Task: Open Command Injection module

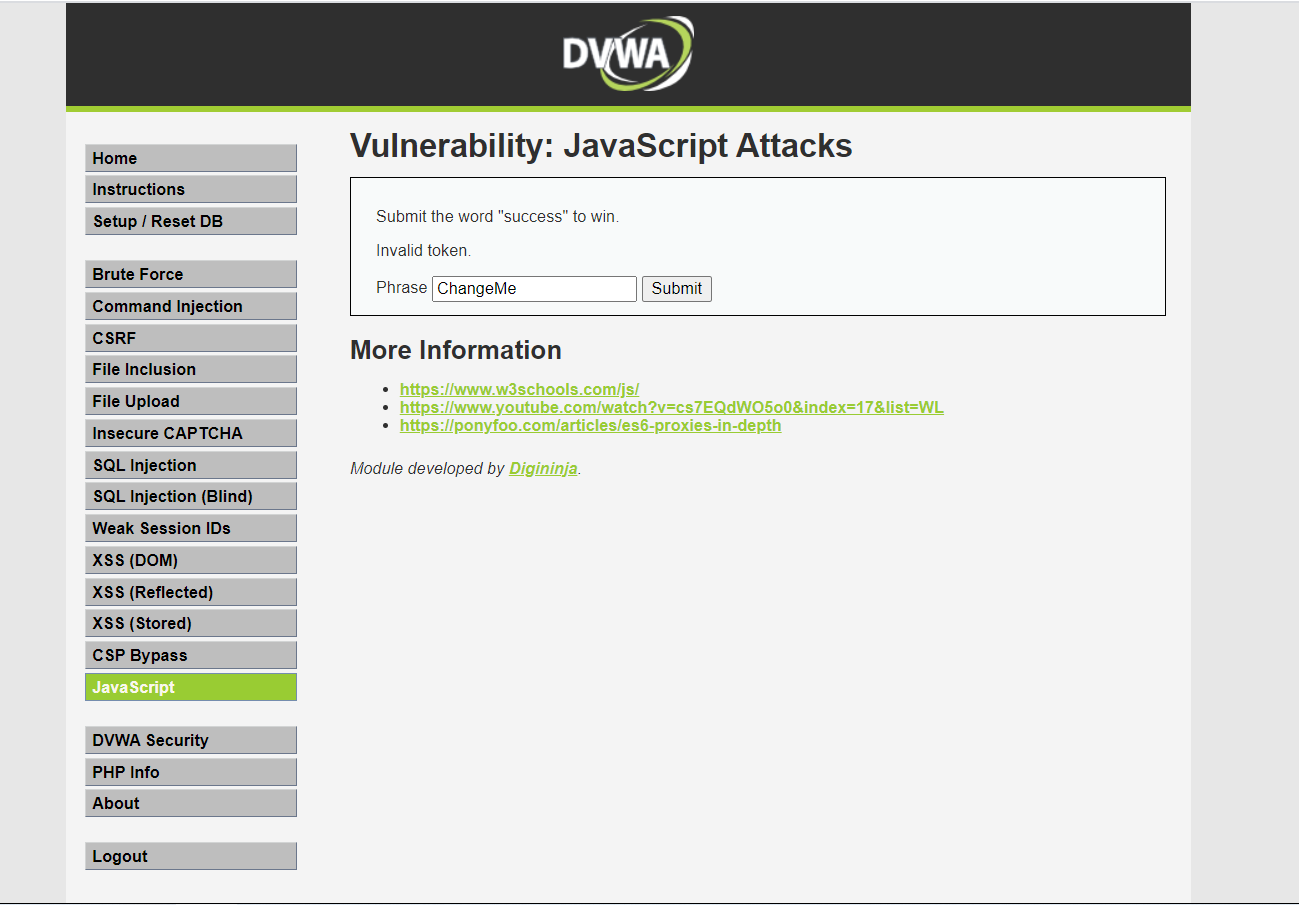Action: point(190,306)
